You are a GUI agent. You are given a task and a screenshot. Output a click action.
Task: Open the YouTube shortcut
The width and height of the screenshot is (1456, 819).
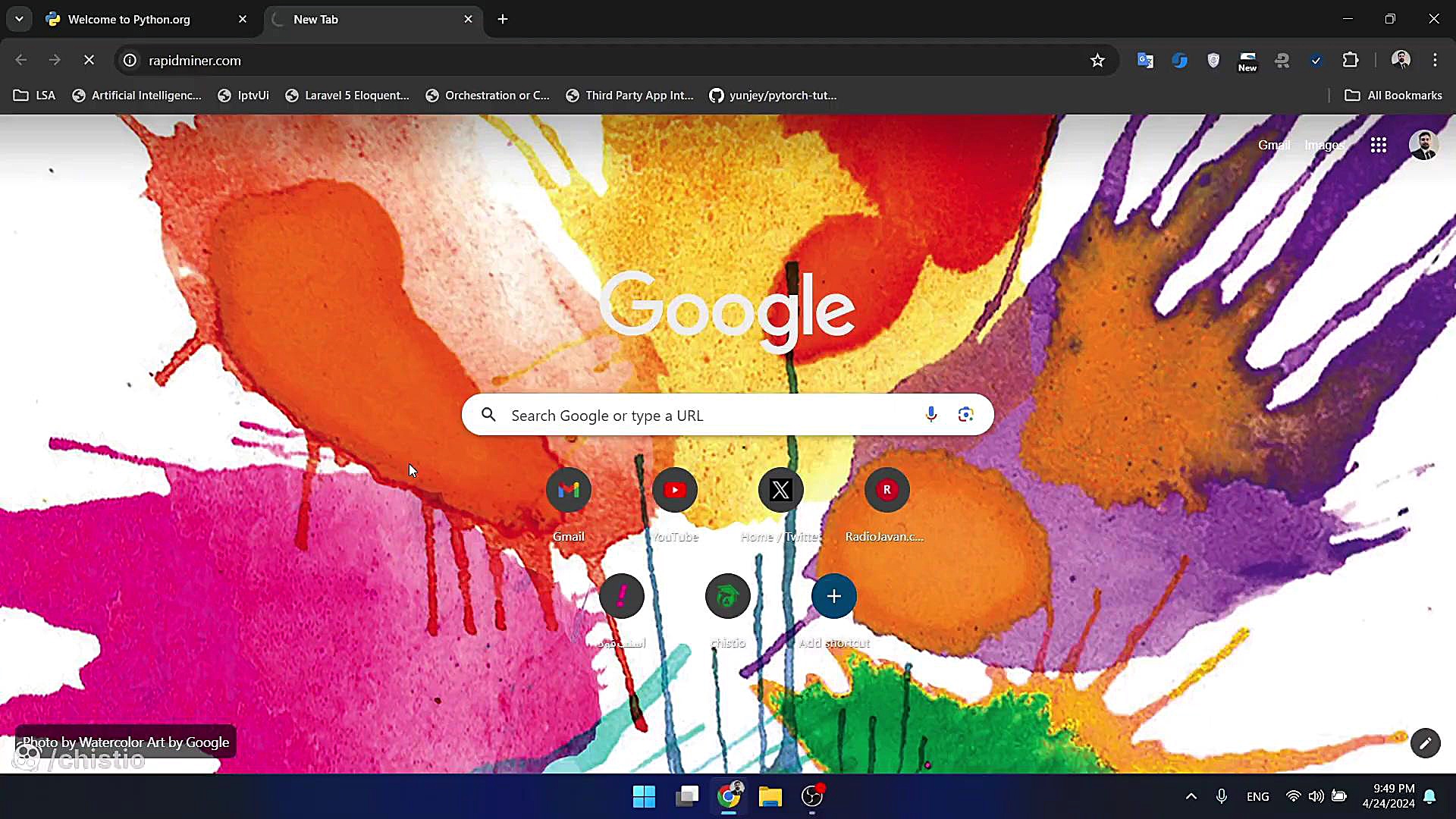click(674, 491)
